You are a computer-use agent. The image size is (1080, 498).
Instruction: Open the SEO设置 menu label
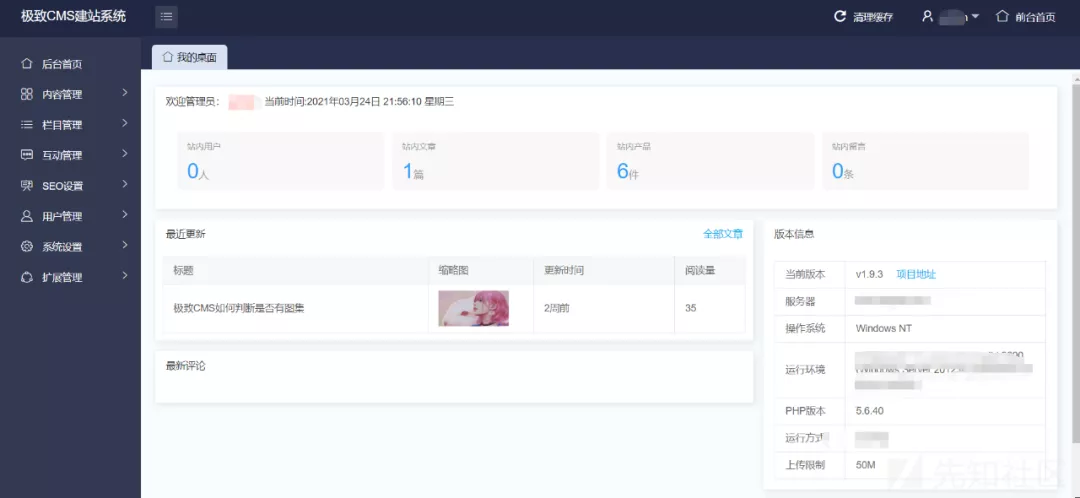coord(62,186)
